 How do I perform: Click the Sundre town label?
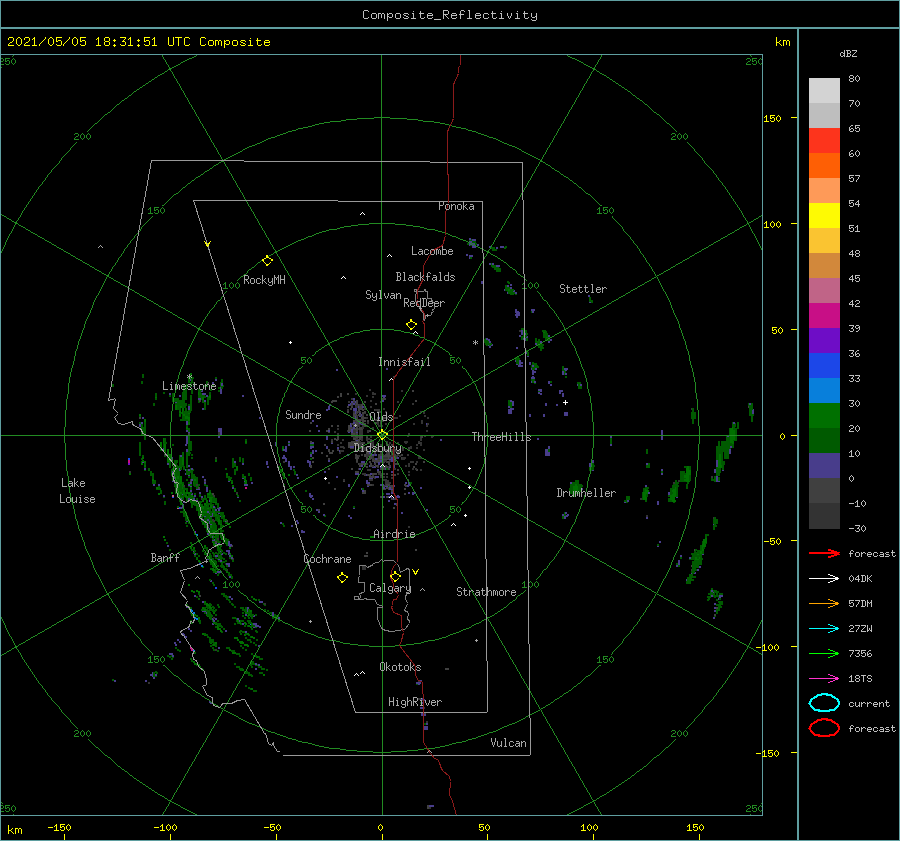point(303,414)
